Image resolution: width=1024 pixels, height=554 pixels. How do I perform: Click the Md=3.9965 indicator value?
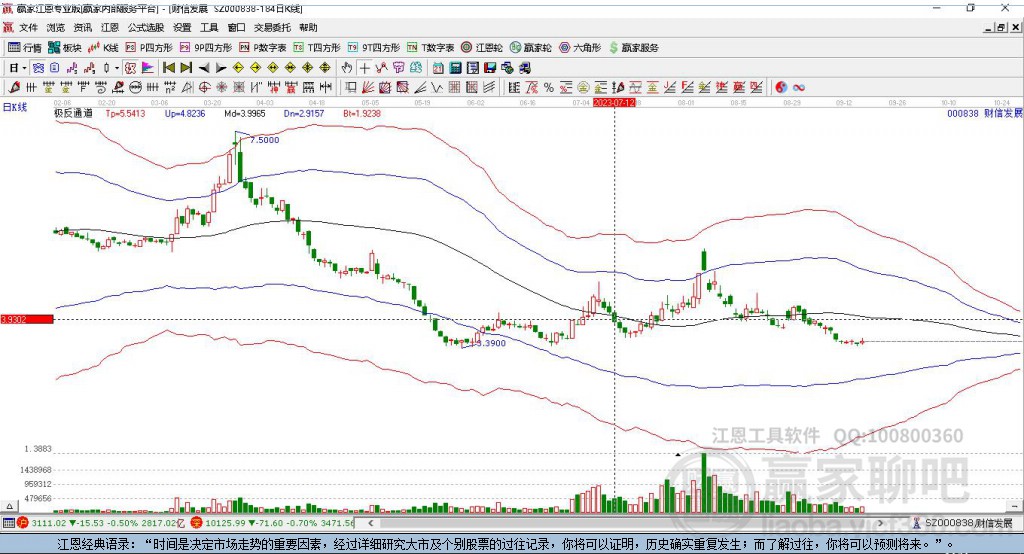(245, 113)
